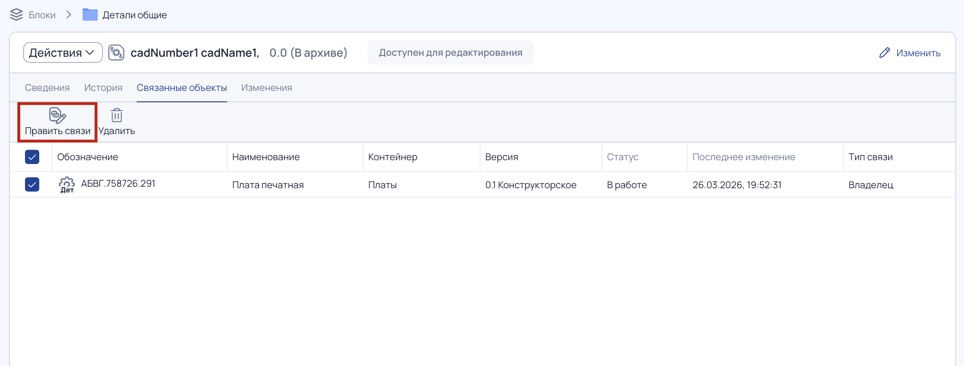Click Последнее изменение column header
Viewport: 964px width, 366px height.
744,157
